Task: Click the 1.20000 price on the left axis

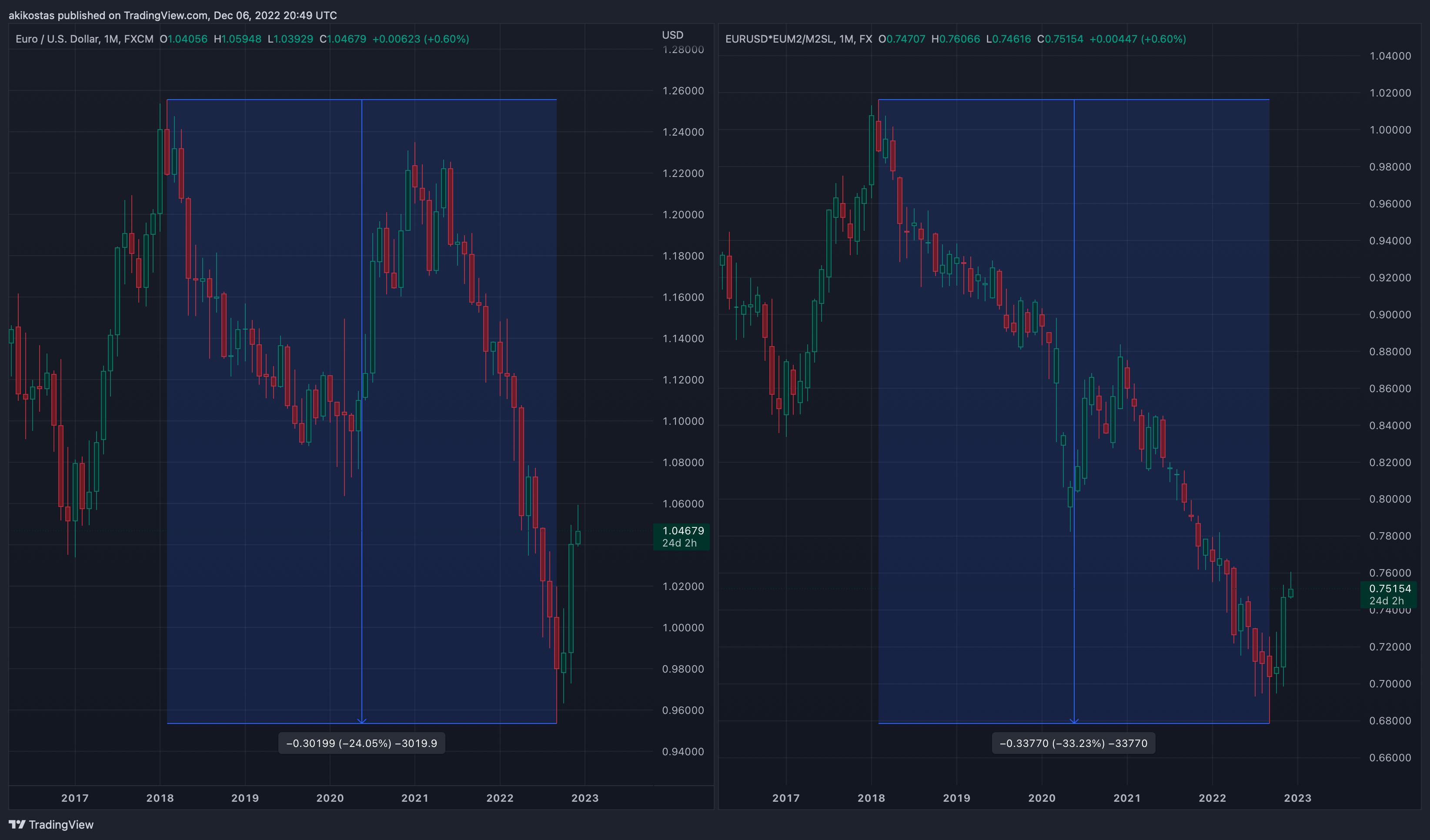Action: (x=683, y=215)
